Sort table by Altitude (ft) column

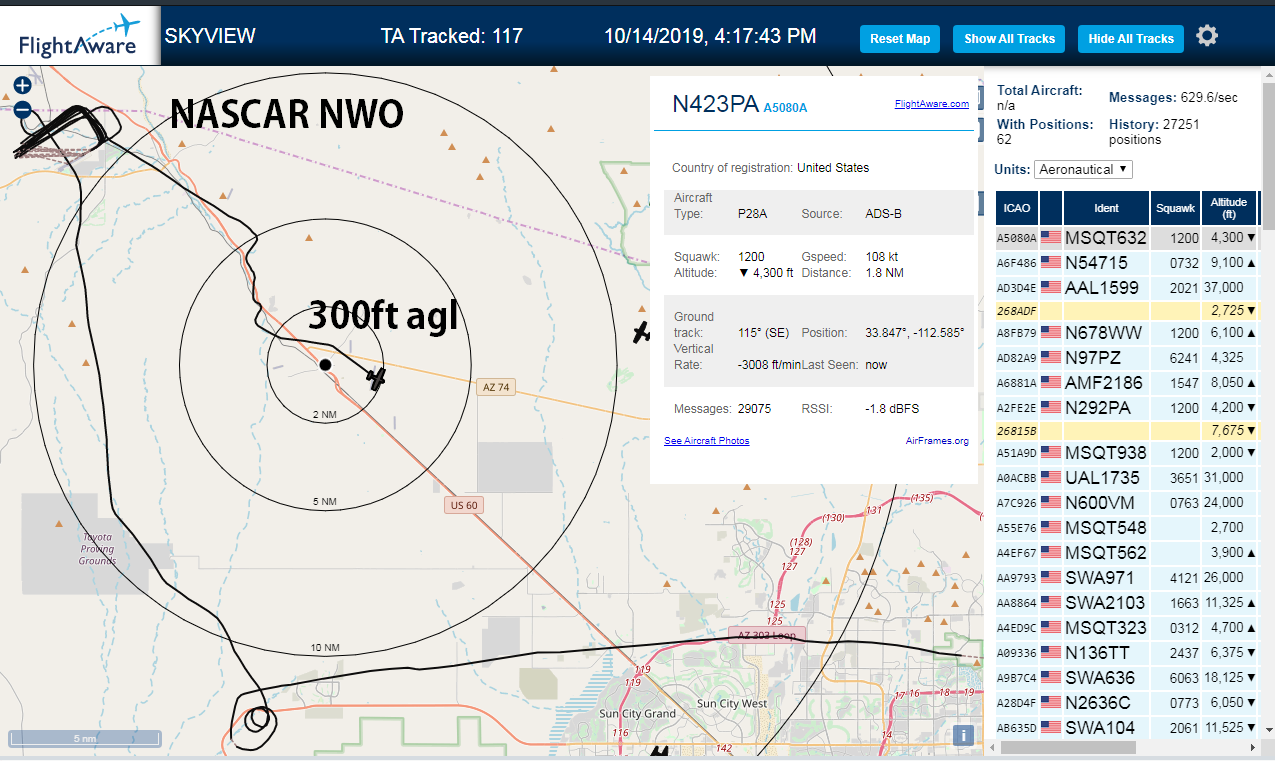tap(1229, 208)
